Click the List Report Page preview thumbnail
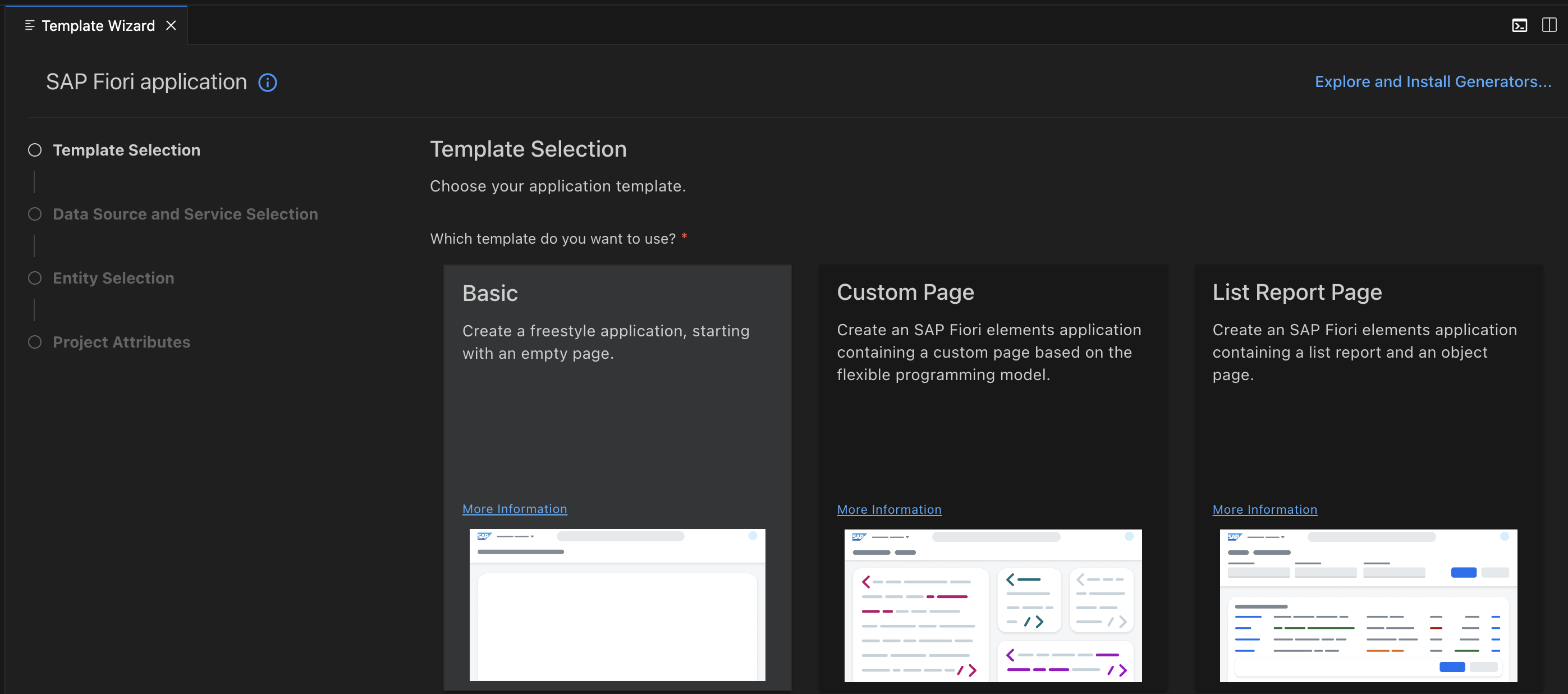The image size is (1568, 694). click(1368, 605)
